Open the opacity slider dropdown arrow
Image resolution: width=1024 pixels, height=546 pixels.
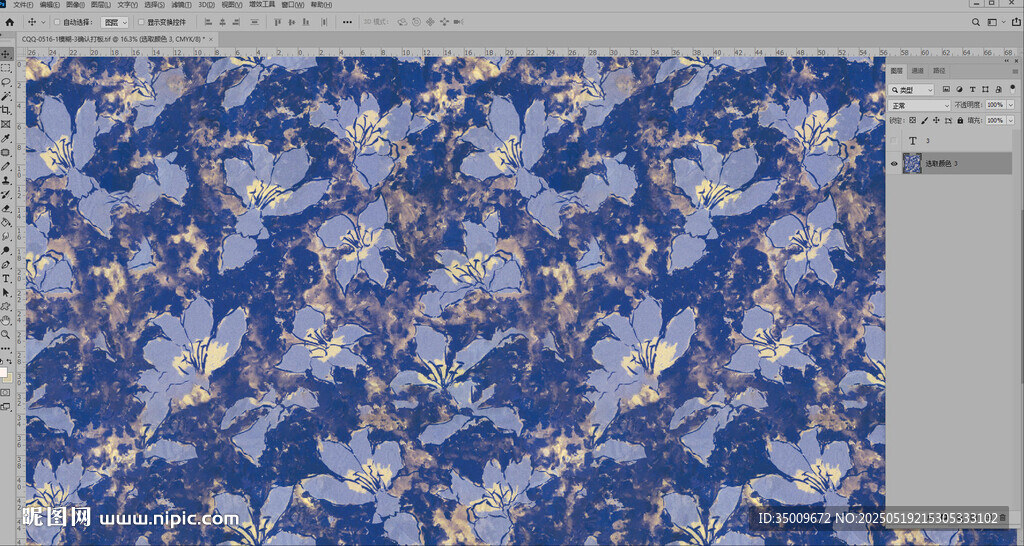pos(1011,105)
